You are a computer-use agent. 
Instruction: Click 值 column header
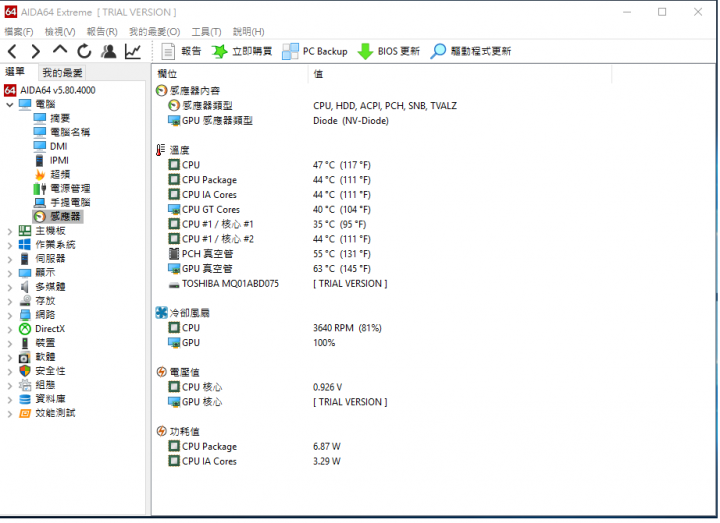click(318, 74)
